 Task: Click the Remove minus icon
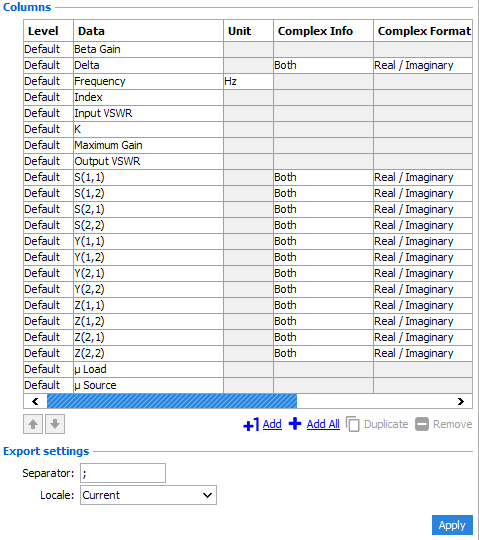422,424
